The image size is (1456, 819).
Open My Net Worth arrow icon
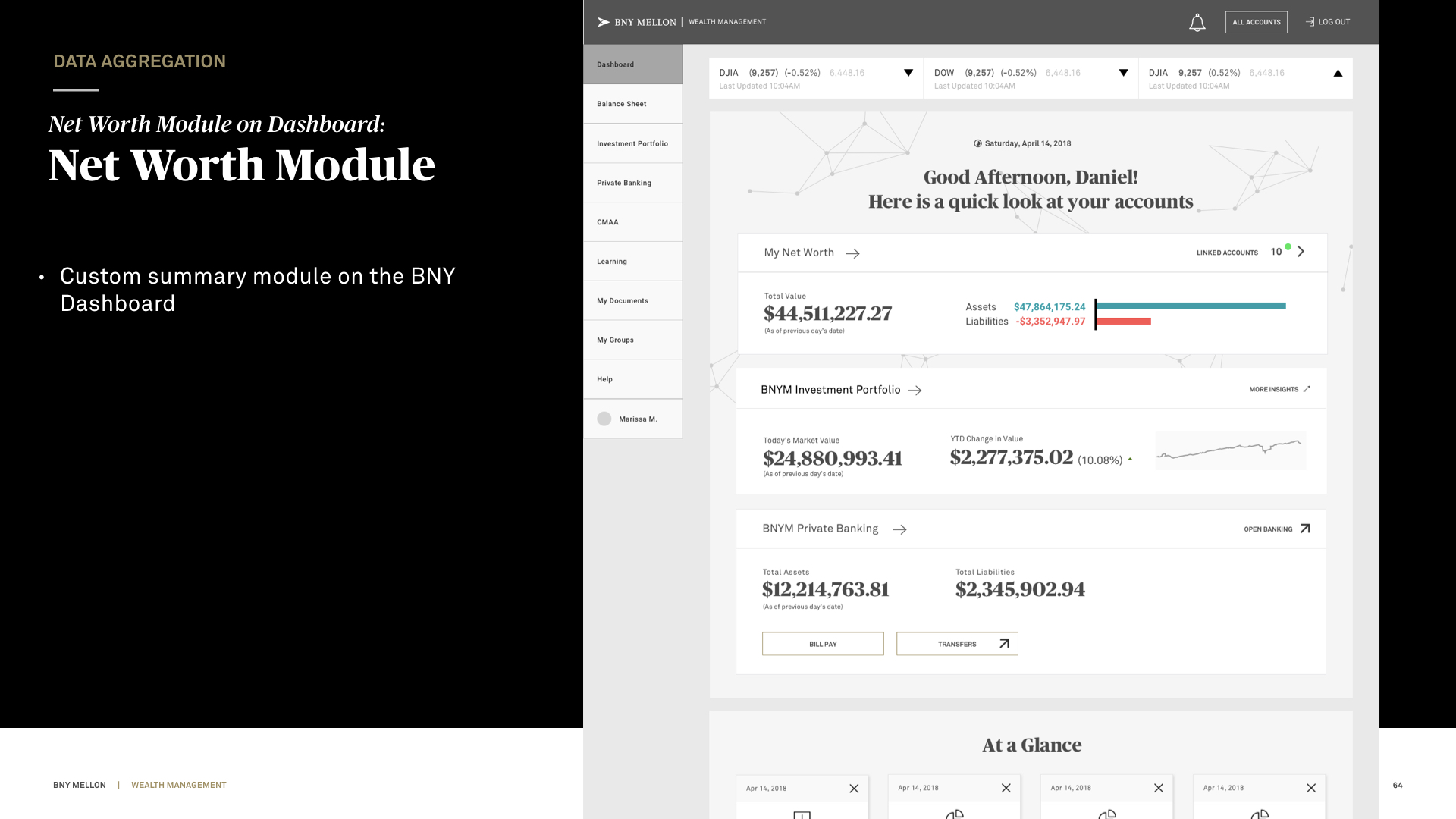(852, 253)
